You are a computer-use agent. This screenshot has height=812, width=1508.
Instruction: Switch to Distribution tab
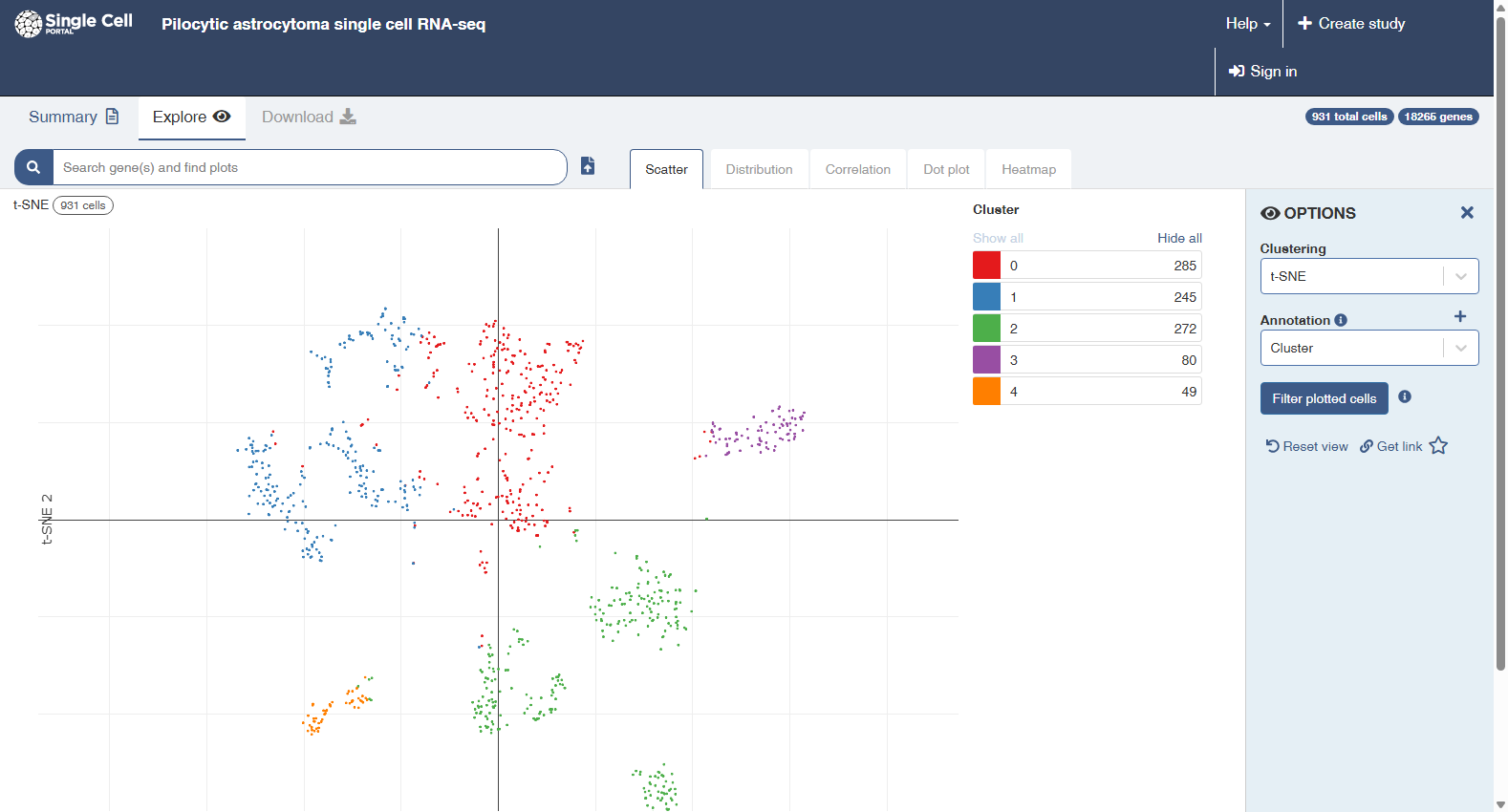[x=759, y=169]
